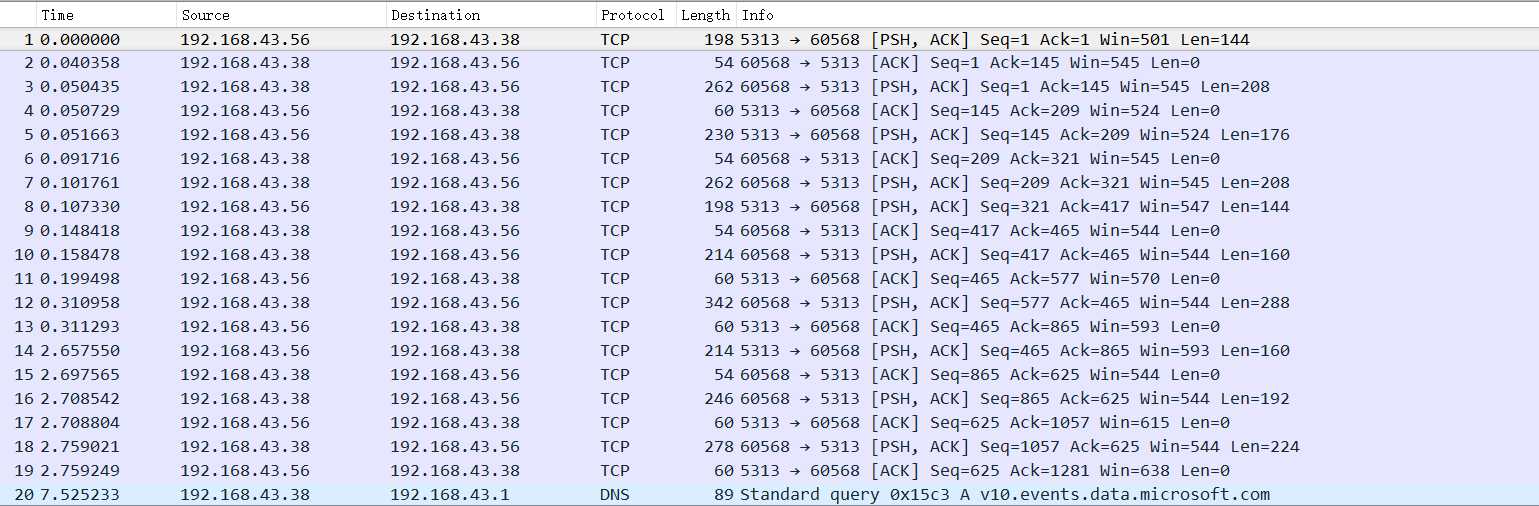
Task: Select packet 18 with Len=224
Action: [769, 446]
